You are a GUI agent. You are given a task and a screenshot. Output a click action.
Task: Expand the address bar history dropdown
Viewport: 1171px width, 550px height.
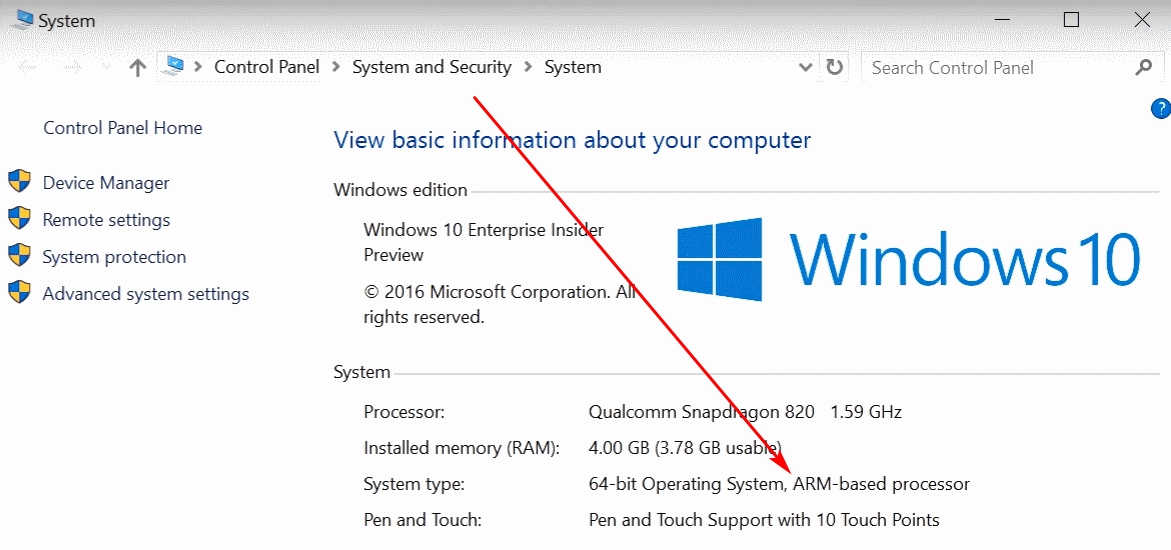tap(806, 68)
